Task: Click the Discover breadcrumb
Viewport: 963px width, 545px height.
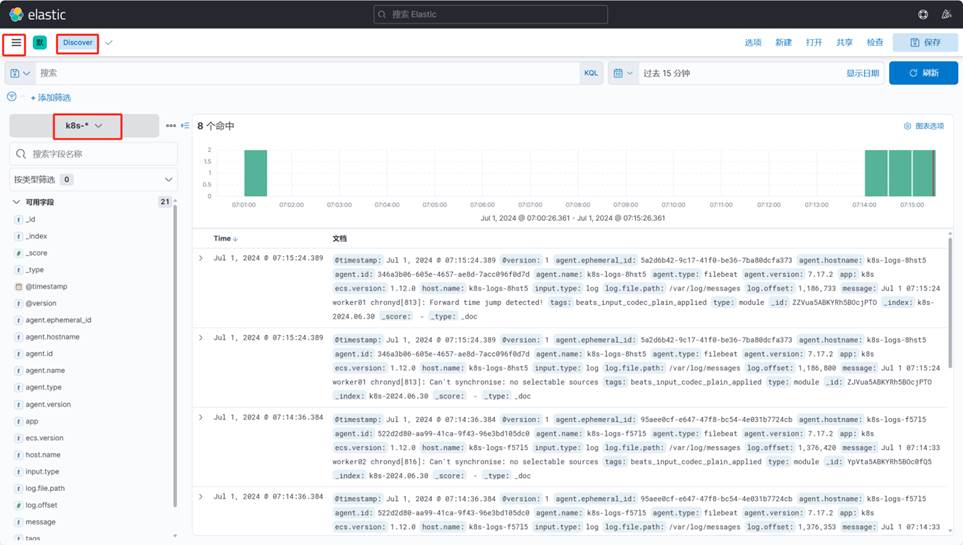Action: click(78, 42)
